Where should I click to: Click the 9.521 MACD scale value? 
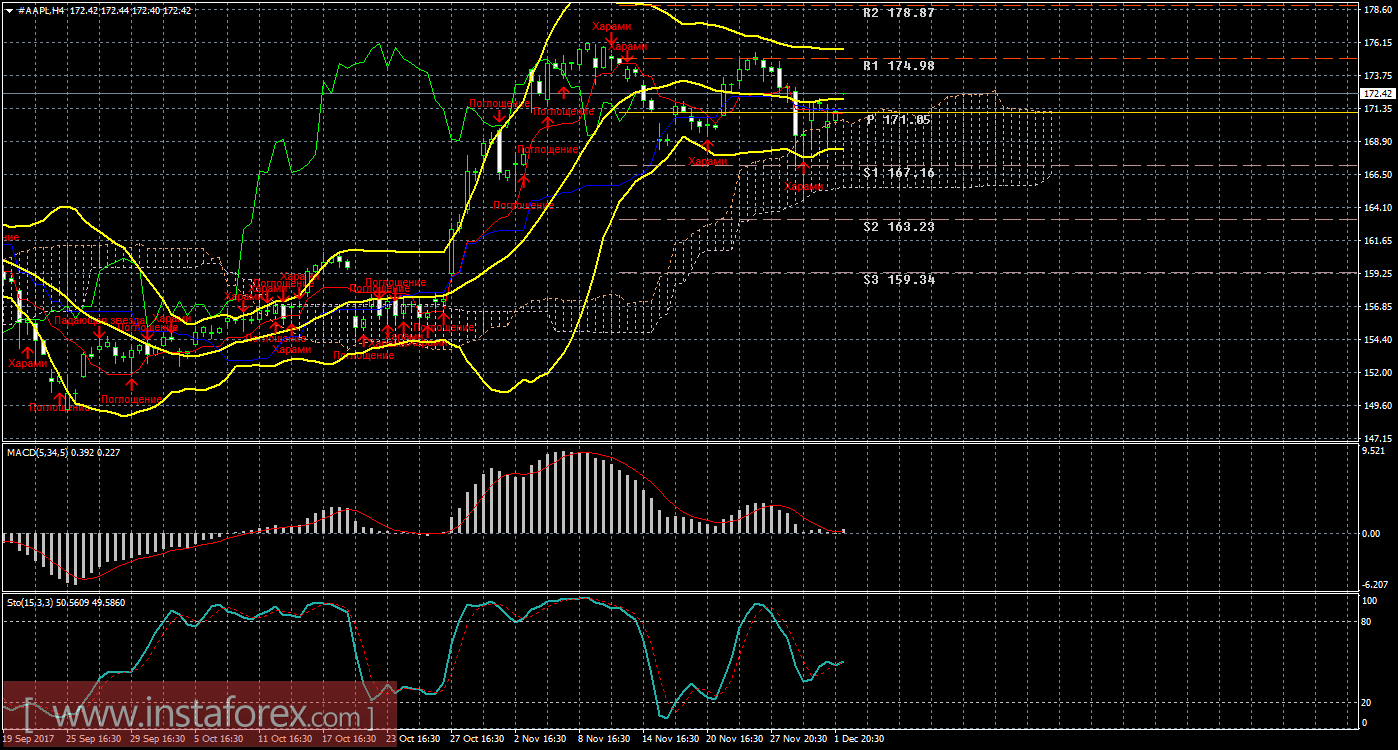coord(1377,451)
